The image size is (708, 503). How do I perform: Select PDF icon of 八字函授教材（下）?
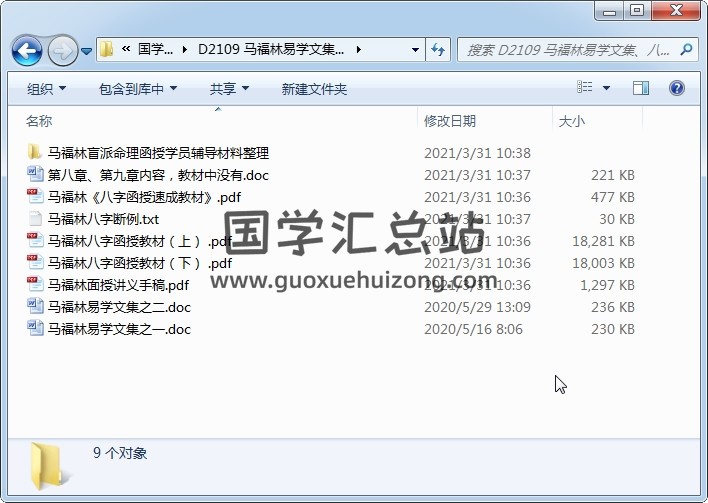pos(35,262)
